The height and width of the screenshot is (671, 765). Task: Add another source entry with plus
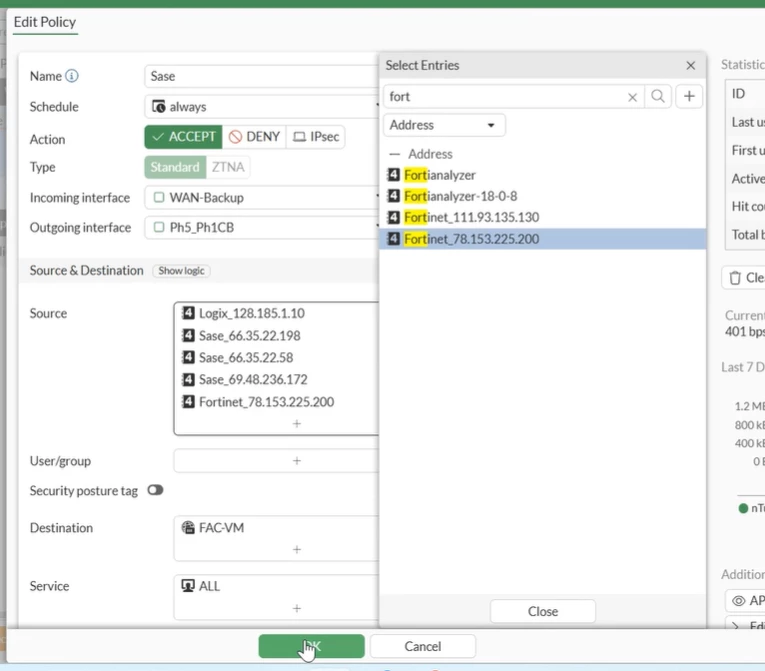297,424
